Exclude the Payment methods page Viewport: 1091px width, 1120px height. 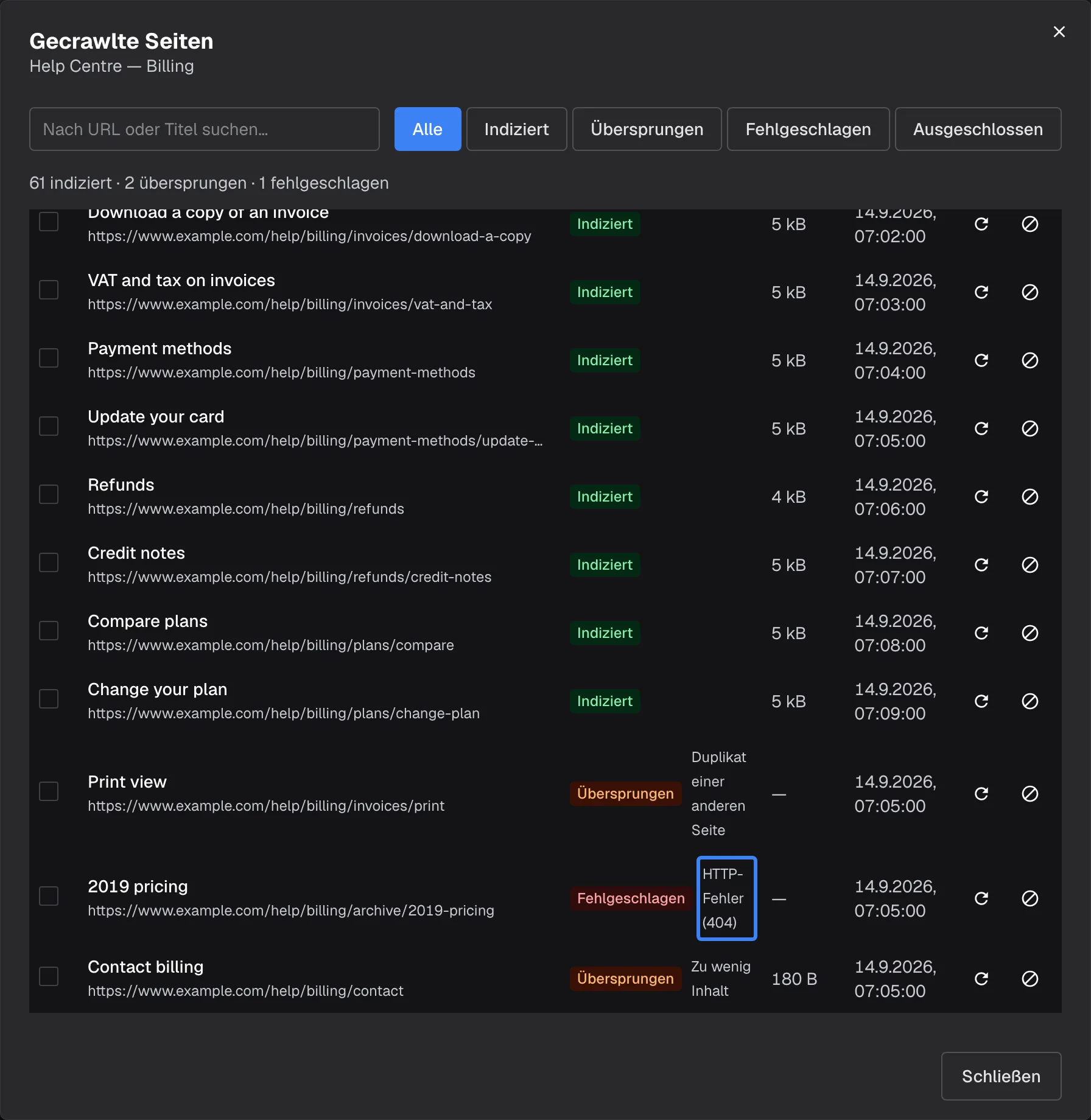coord(1030,360)
